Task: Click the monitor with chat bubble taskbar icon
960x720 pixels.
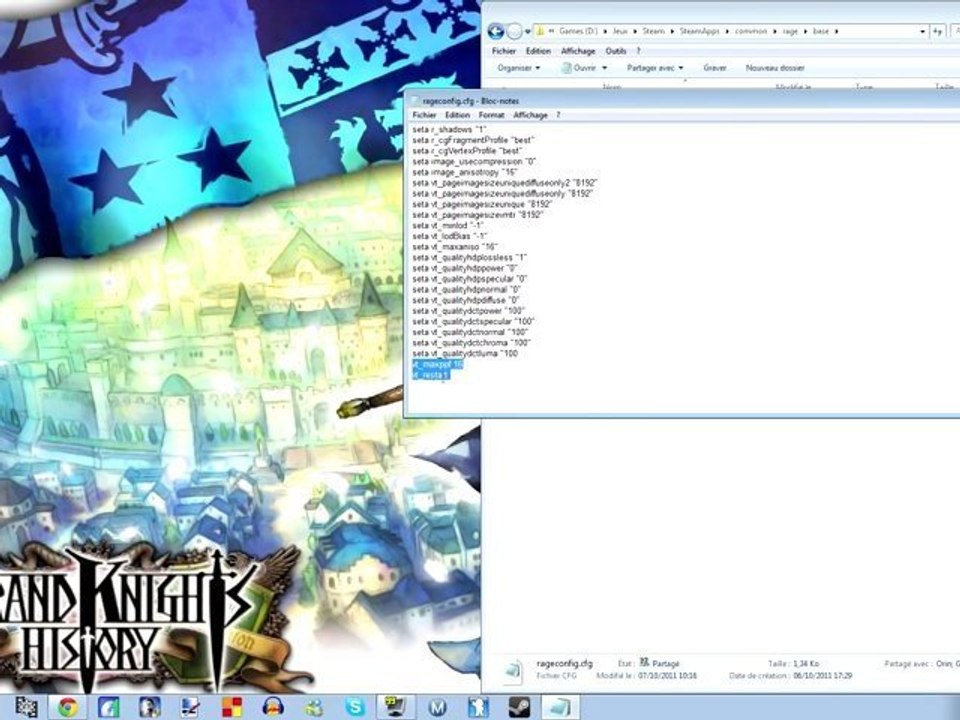Action: click(x=396, y=707)
